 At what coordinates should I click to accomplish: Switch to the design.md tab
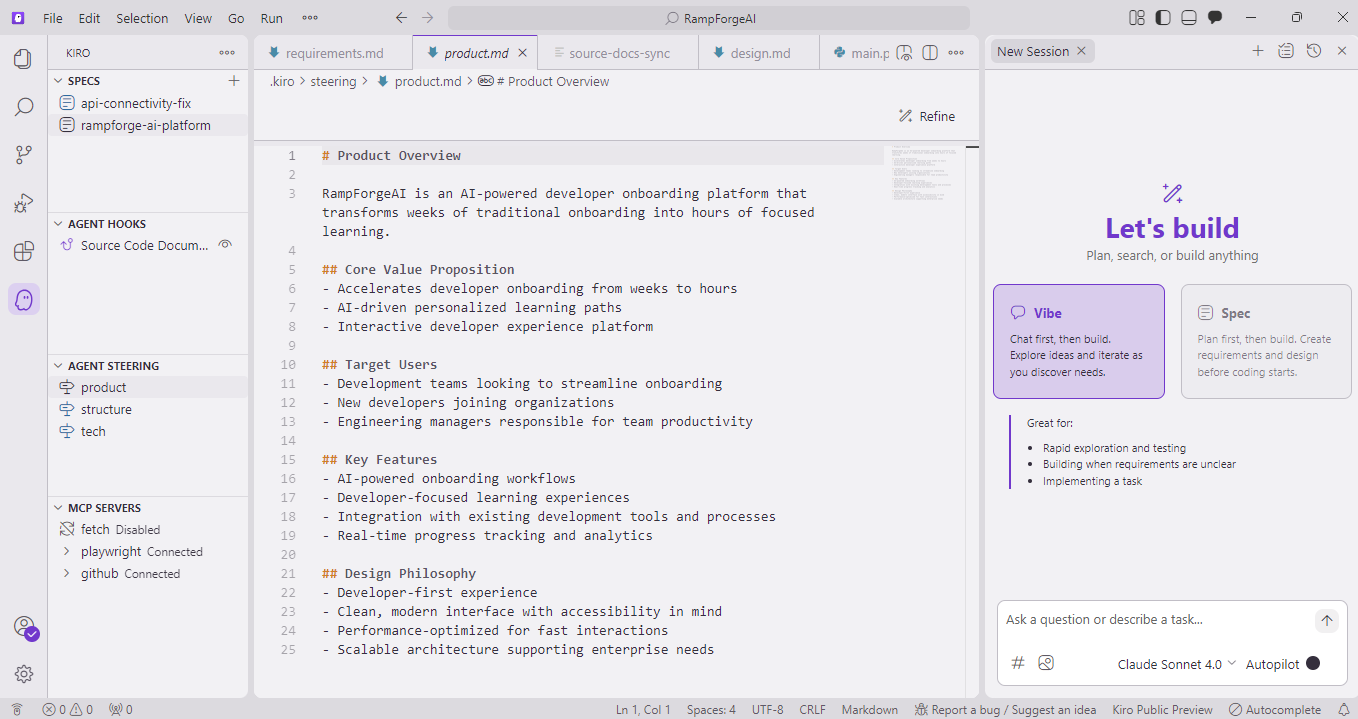click(x=759, y=53)
